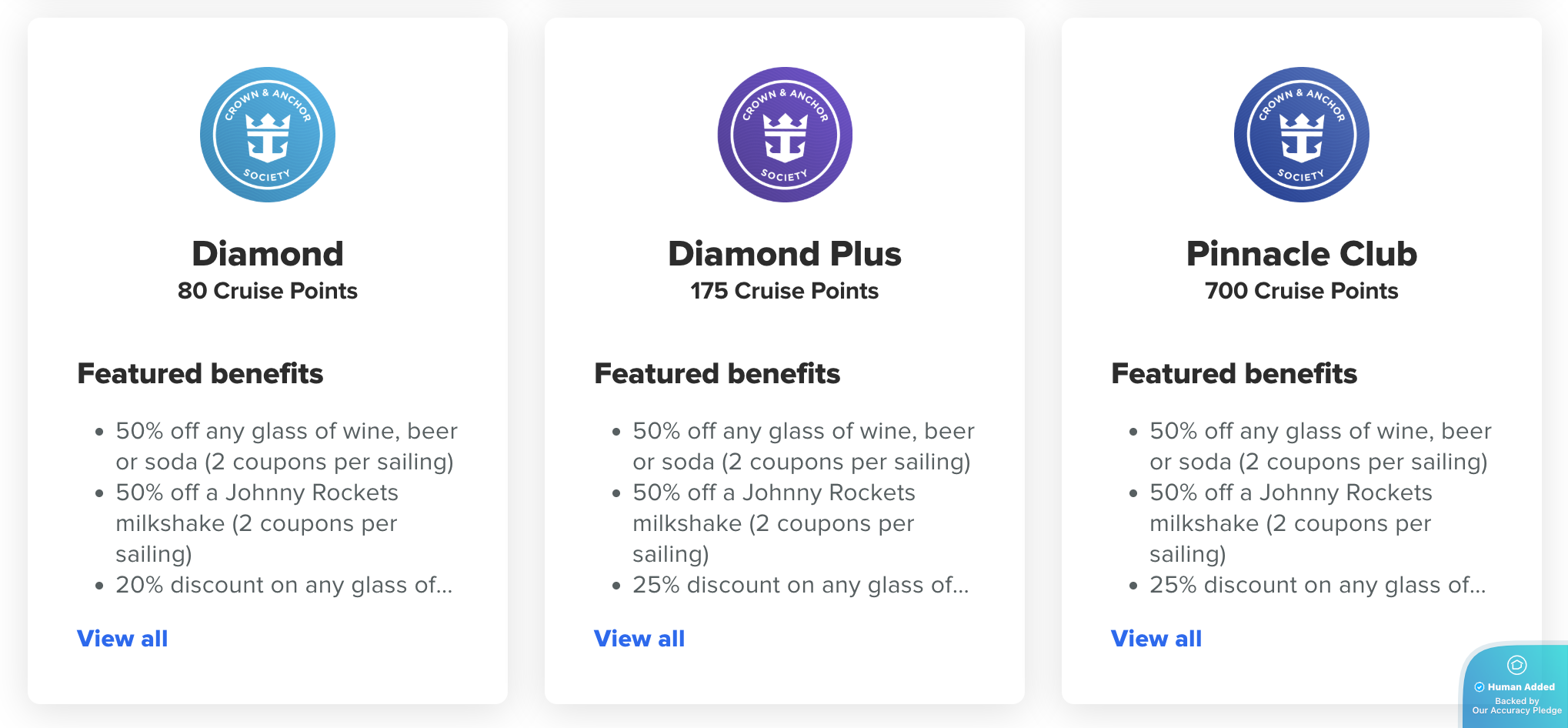Screen dimensions: 1568x728
Task: Click Pinnacle Club truncated 25% discount benefit
Action: pos(1318,585)
